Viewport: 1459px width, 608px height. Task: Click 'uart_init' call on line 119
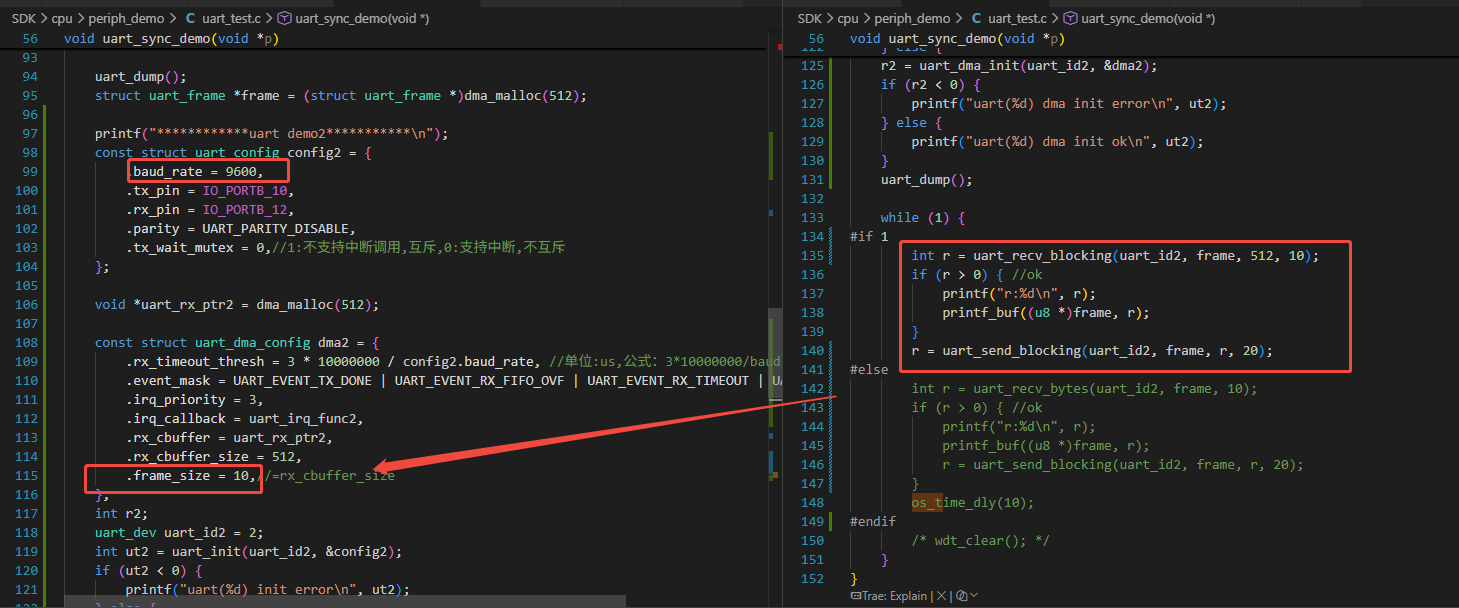pyautogui.click(x=206, y=551)
